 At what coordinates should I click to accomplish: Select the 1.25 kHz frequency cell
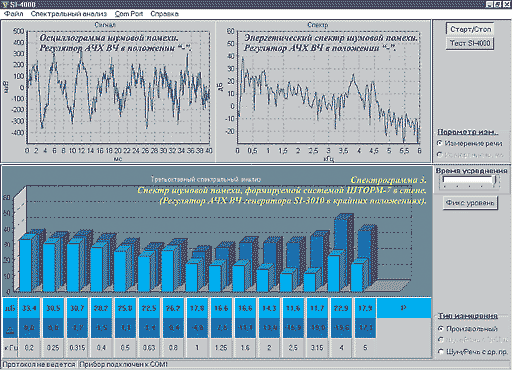coord(221,348)
